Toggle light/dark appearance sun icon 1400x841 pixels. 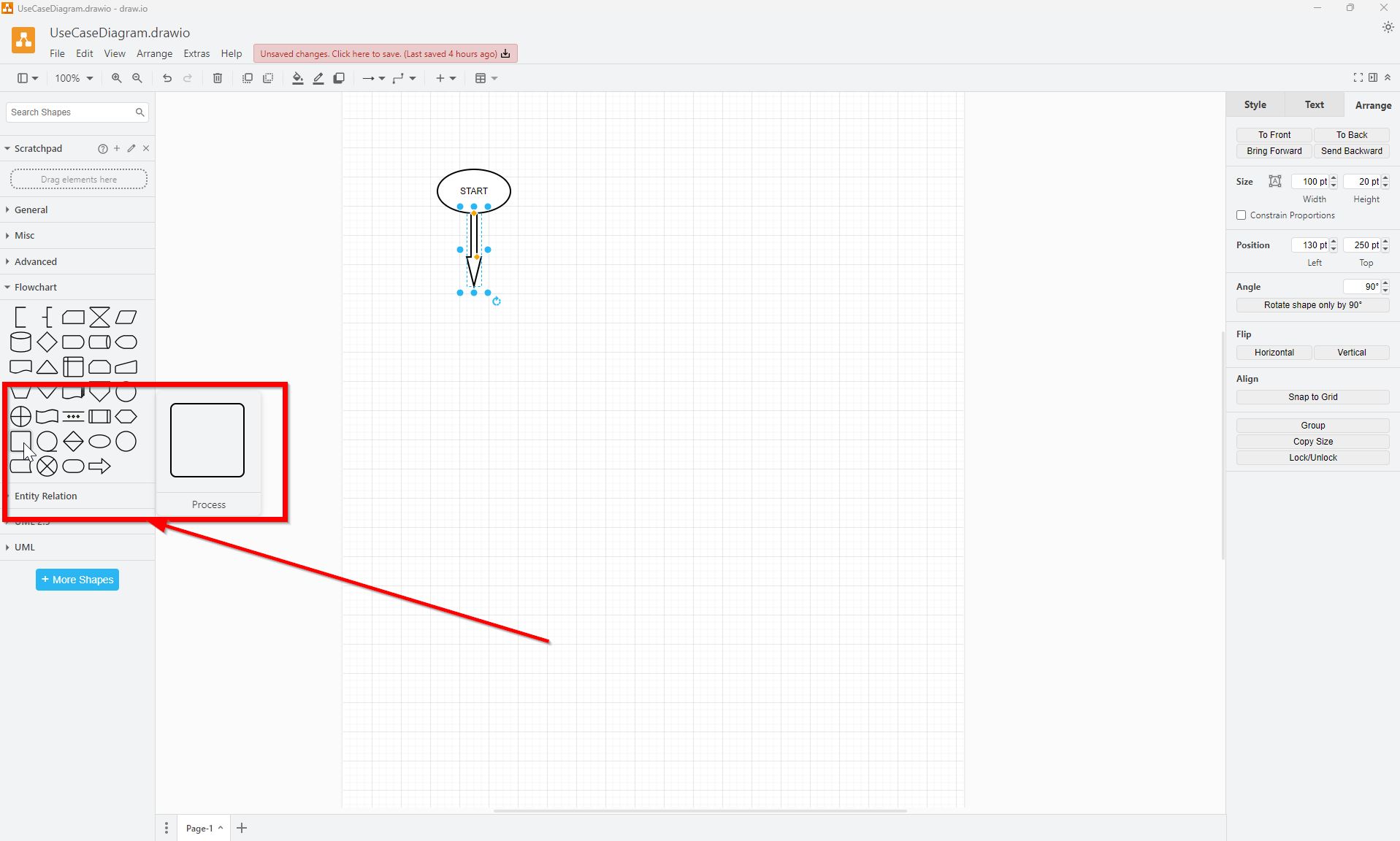point(1388,27)
